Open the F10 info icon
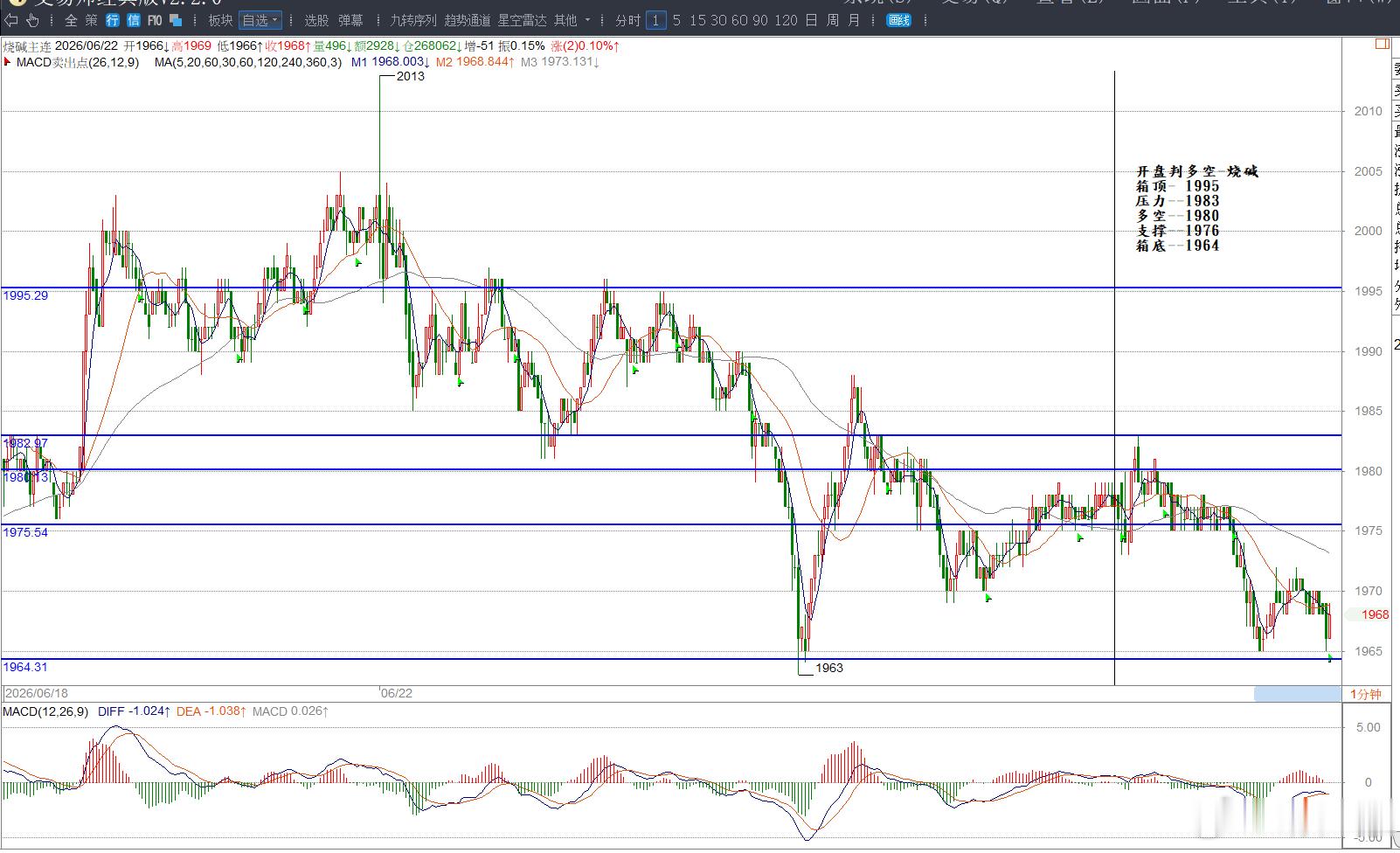Screen dimensions: 1400x853 [x=155, y=20]
